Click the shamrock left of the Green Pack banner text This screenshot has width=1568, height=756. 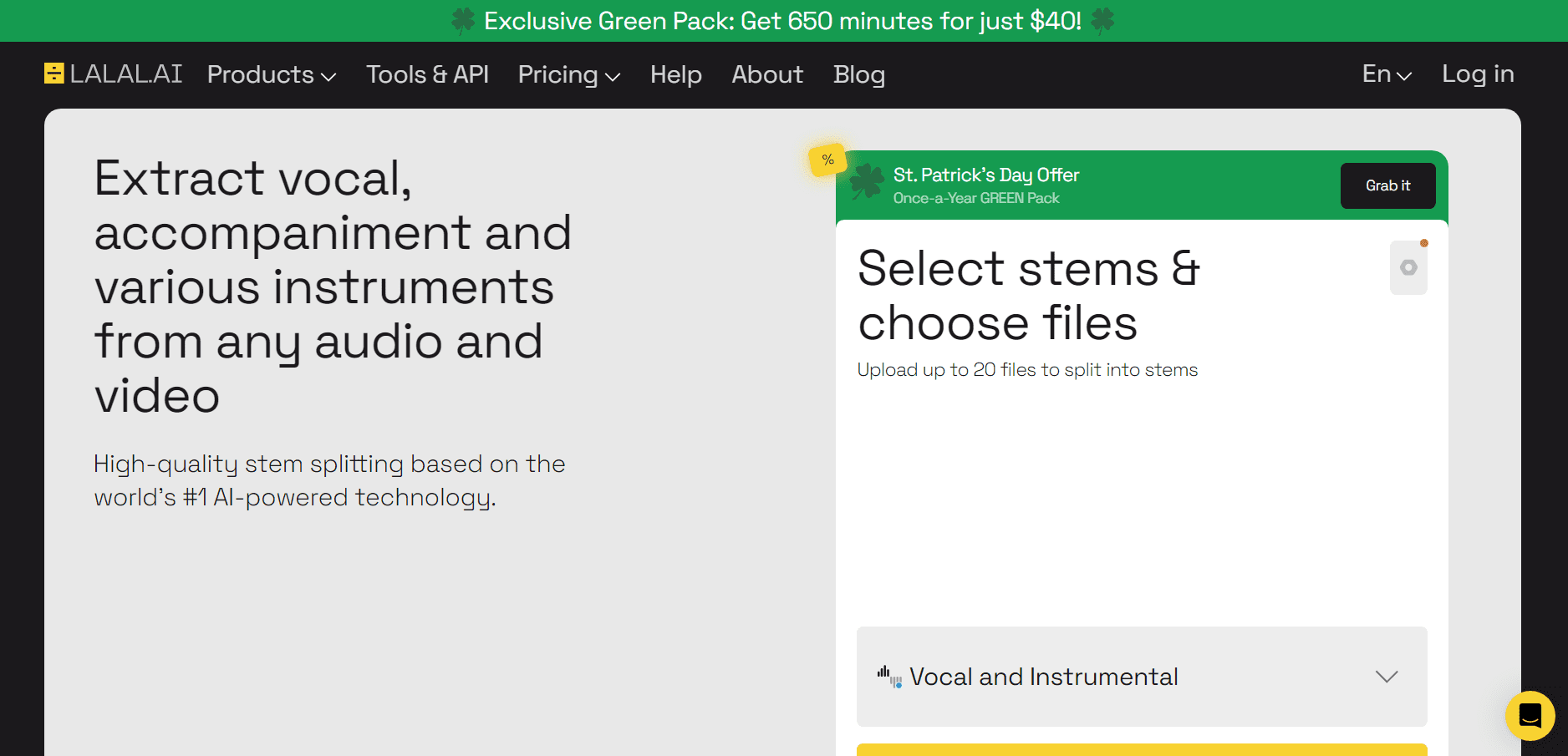tap(463, 21)
